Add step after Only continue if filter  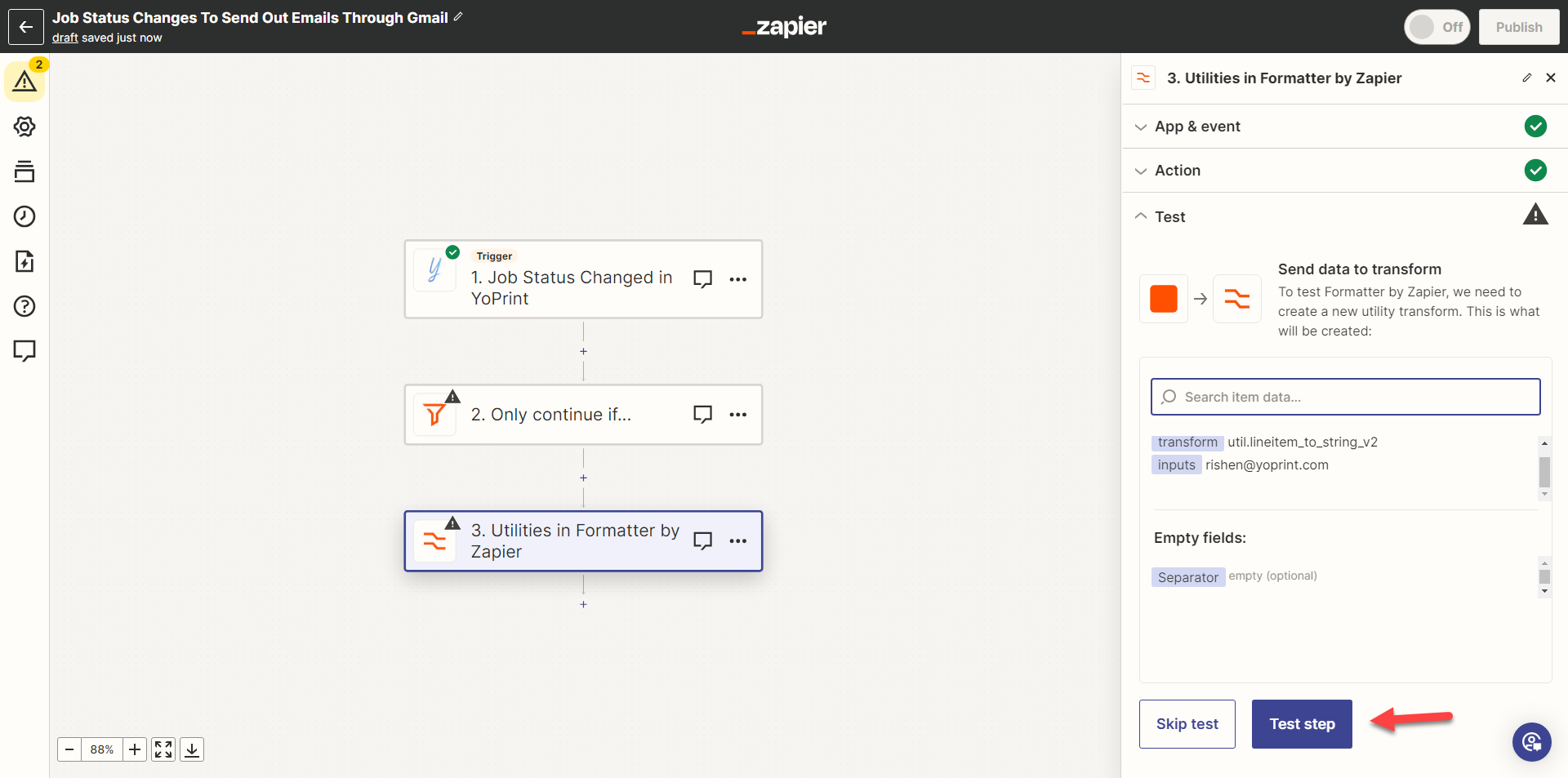tap(583, 478)
